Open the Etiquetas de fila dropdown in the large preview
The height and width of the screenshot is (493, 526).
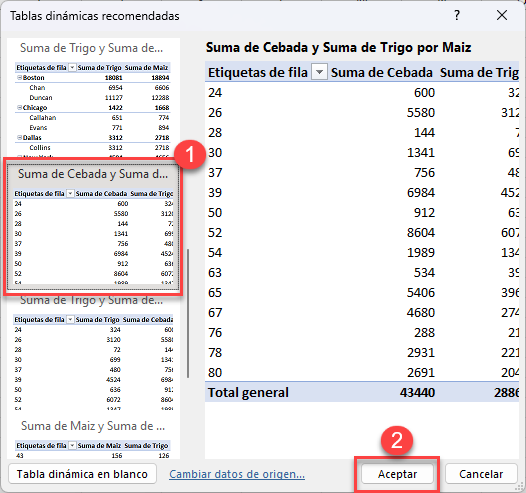319,72
